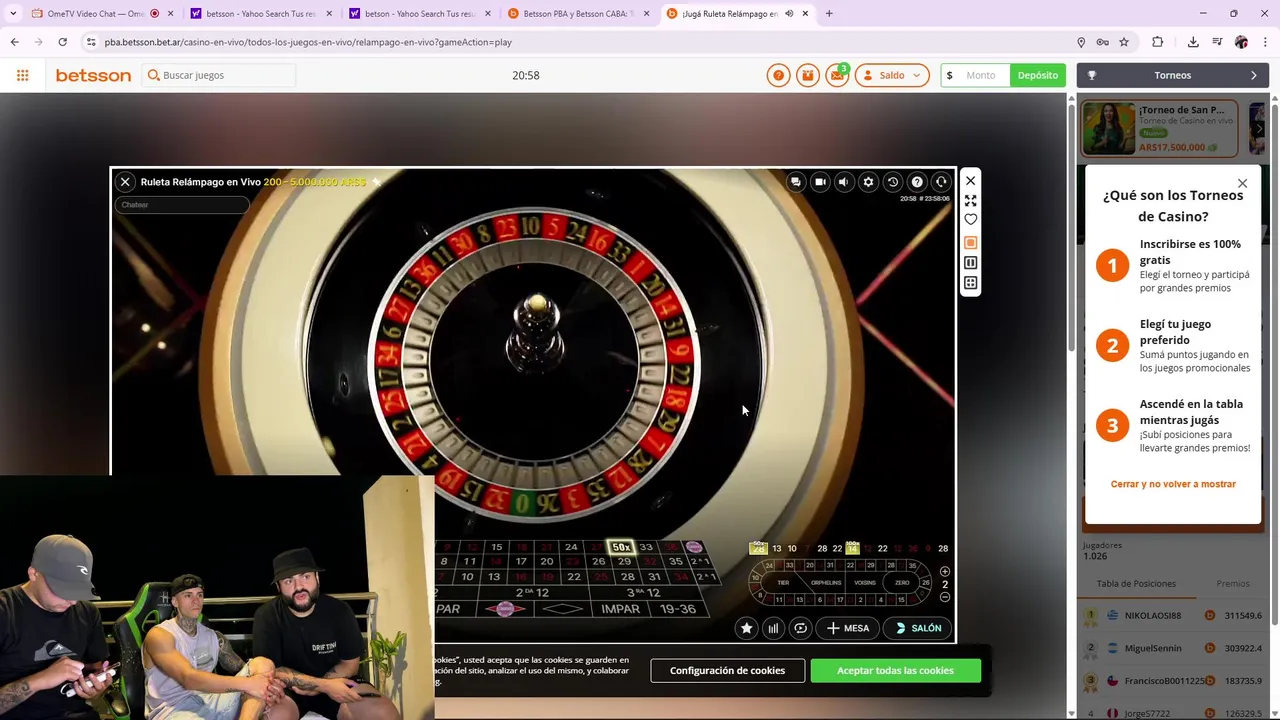Switch to Tabla de Posiciones tab
Image resolution: width=1280 pixels, height=720 pixels.
point(1136,583)
